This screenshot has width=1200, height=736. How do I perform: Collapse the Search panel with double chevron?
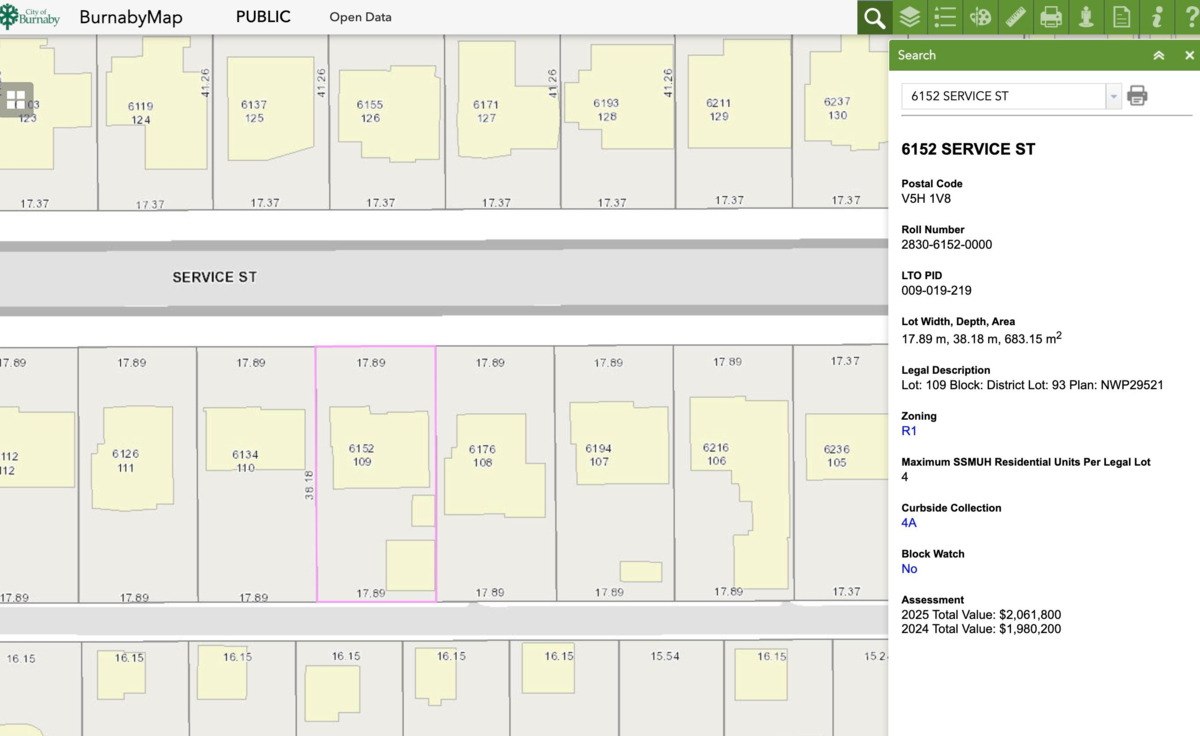1158,56
